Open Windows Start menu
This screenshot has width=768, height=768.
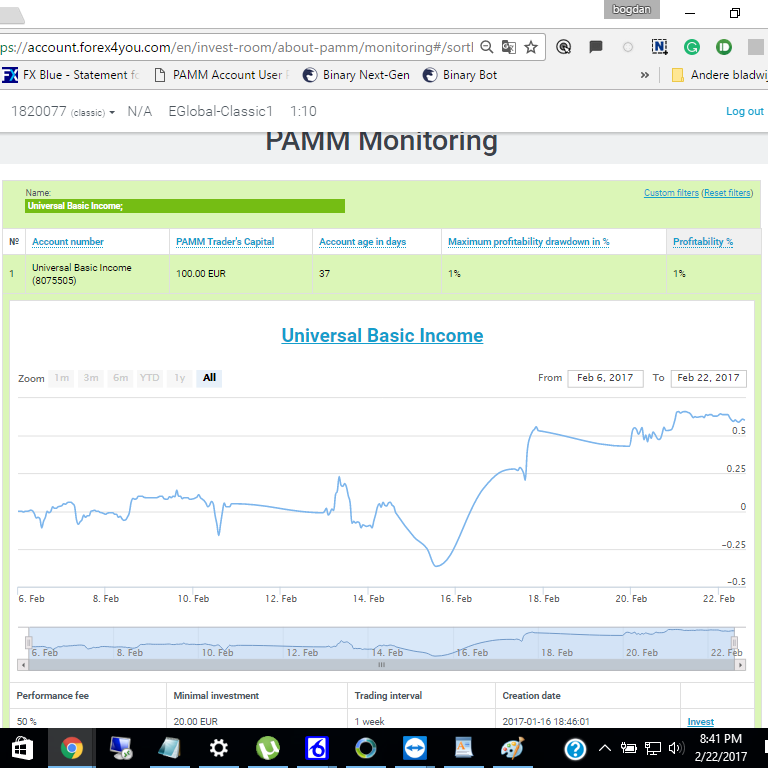pyautogui.click(x=22, y=748)
